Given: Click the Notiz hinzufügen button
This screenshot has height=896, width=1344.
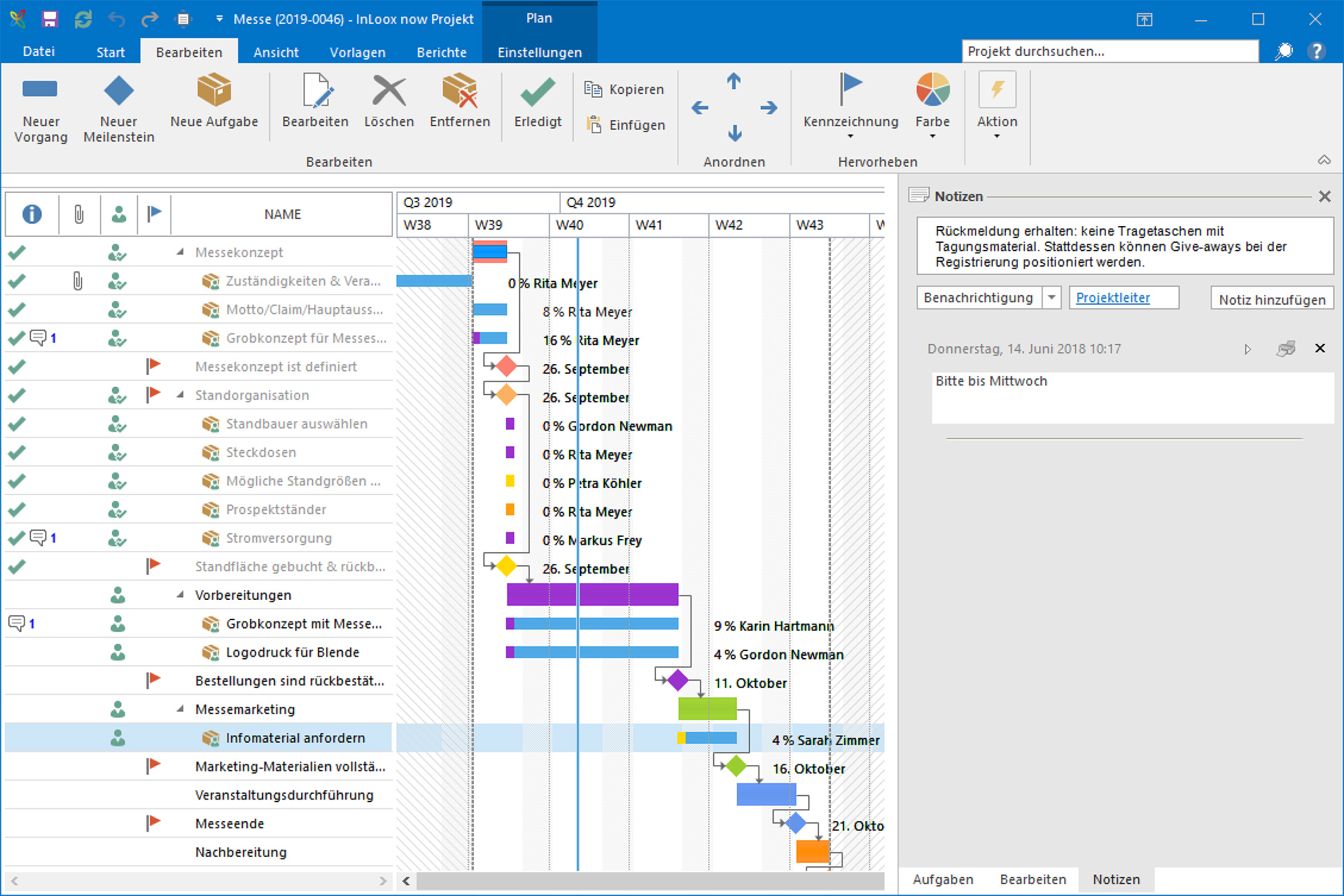Looking at the screenshot, I should coord(1271,300).
